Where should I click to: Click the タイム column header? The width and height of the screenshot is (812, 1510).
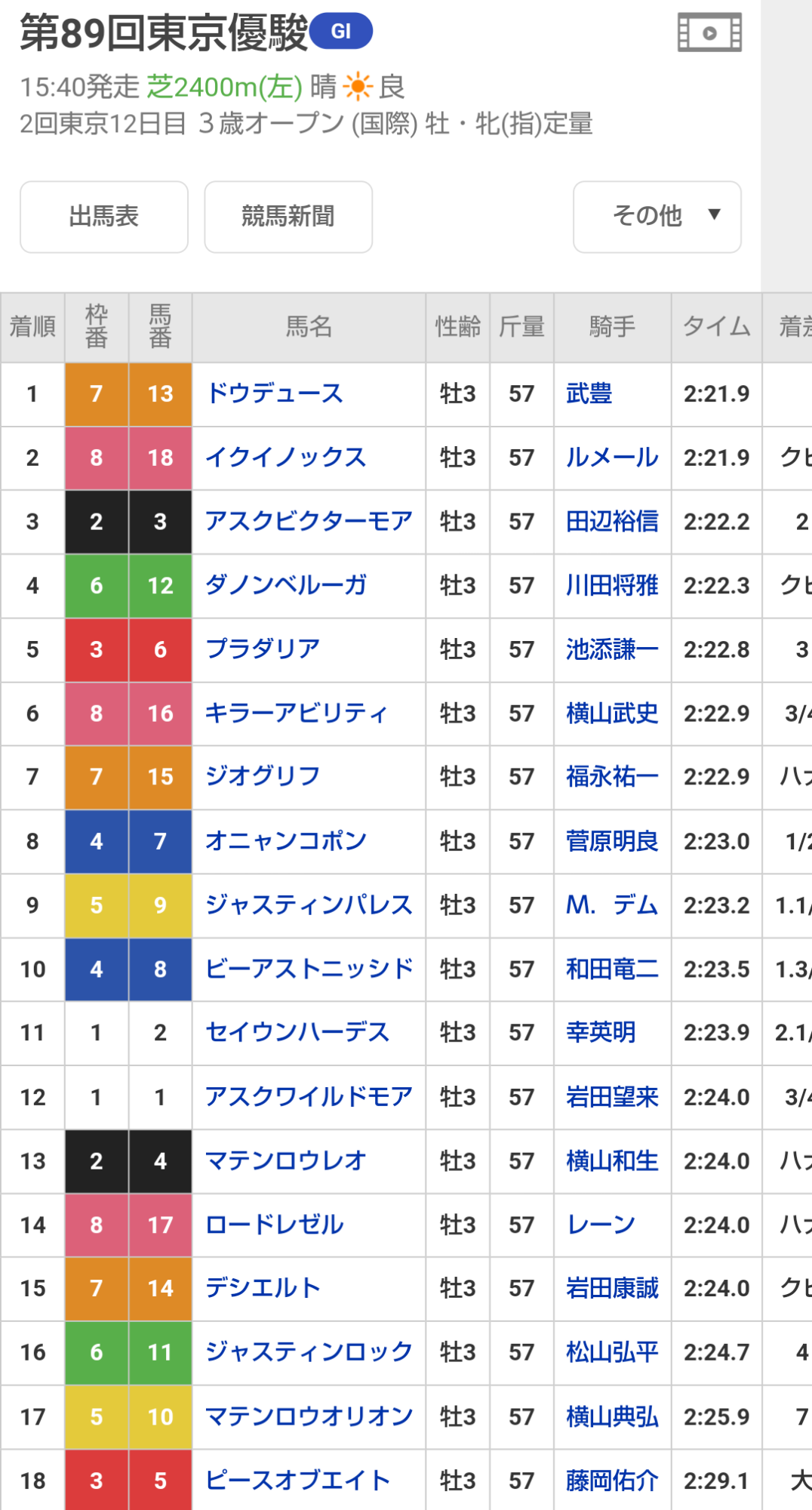click(x=716, y=327)
